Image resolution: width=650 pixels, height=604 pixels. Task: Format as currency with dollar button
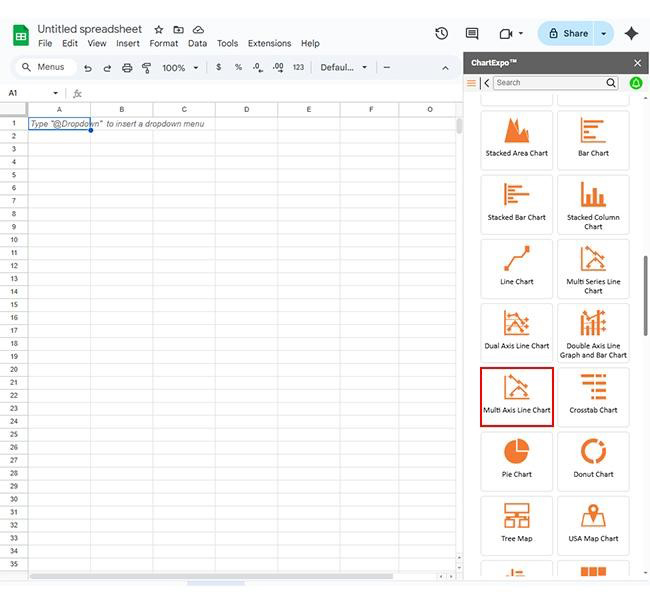219,68
